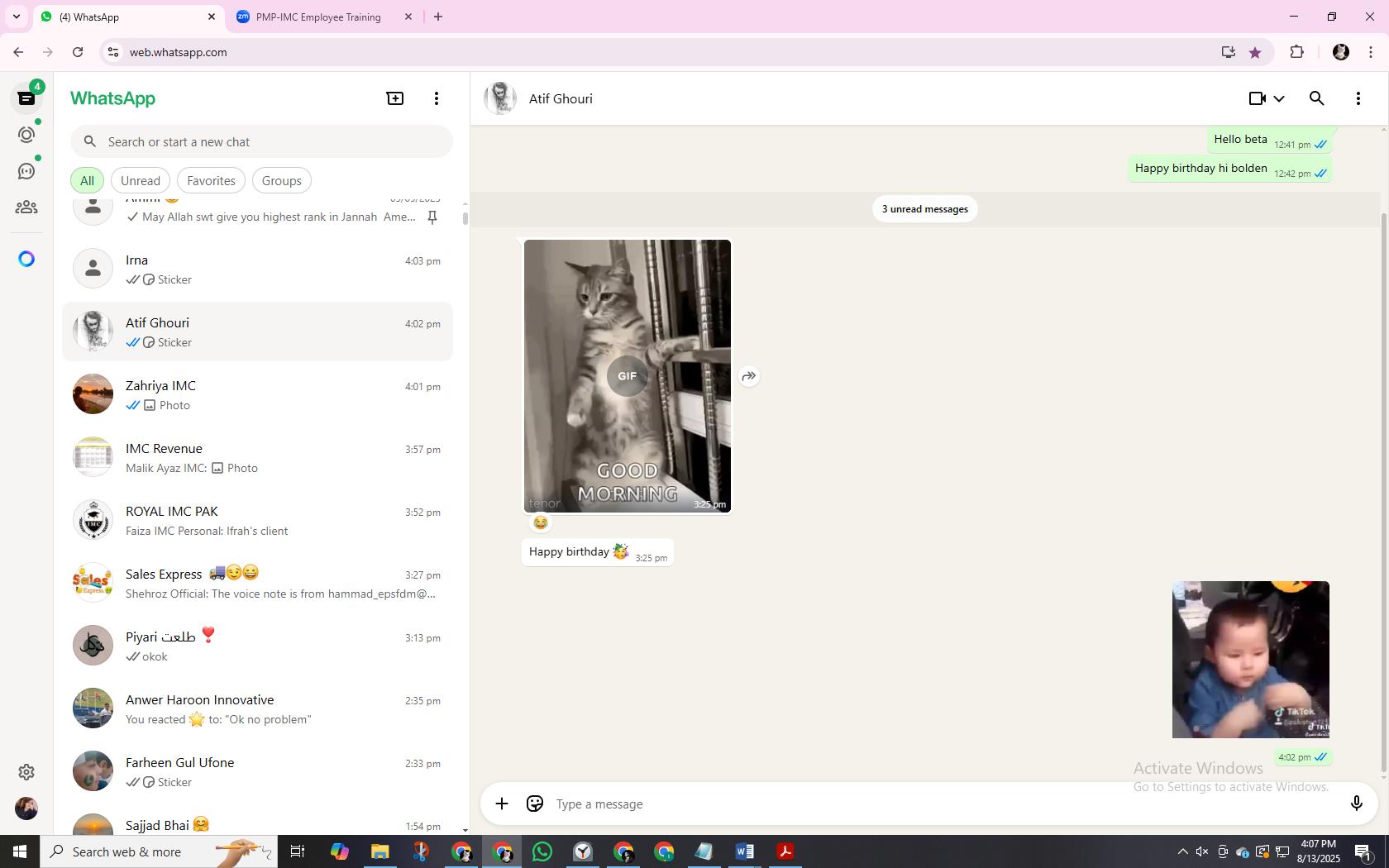
Task: Play the Good Morning cat GIF
Action: coord(628,376)
